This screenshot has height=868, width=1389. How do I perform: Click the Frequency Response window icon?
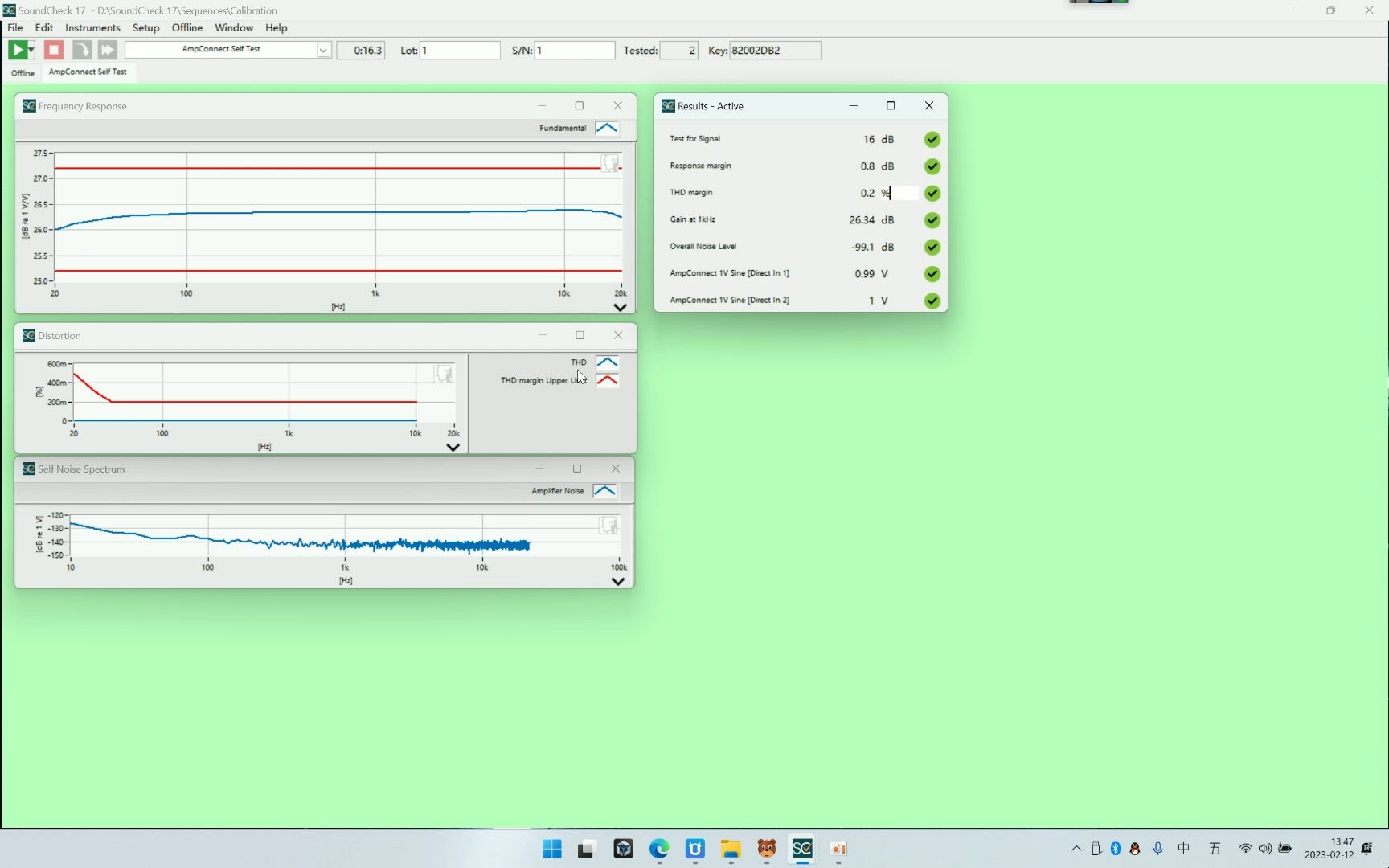[29, 105]
